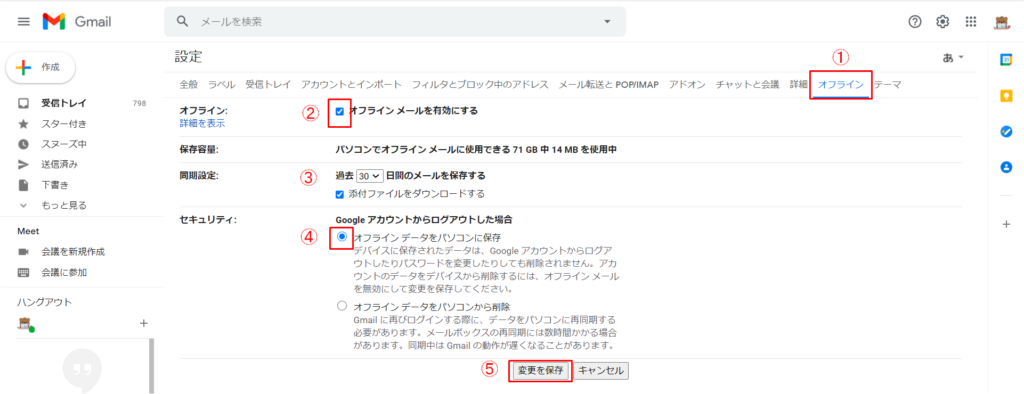Switch to フィルタとブロック中のアドレス tab
The image size is (1024, 394).
coord(480,84)
